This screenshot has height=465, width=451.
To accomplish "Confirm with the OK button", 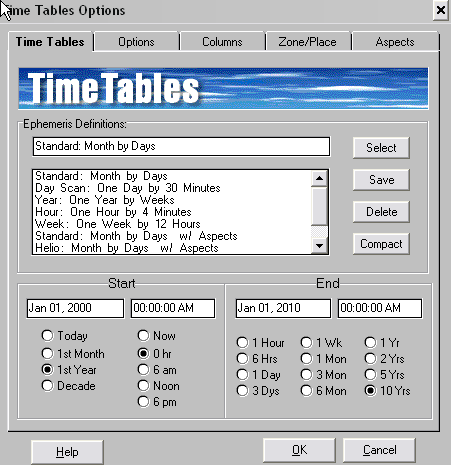I will click(299, 450).
